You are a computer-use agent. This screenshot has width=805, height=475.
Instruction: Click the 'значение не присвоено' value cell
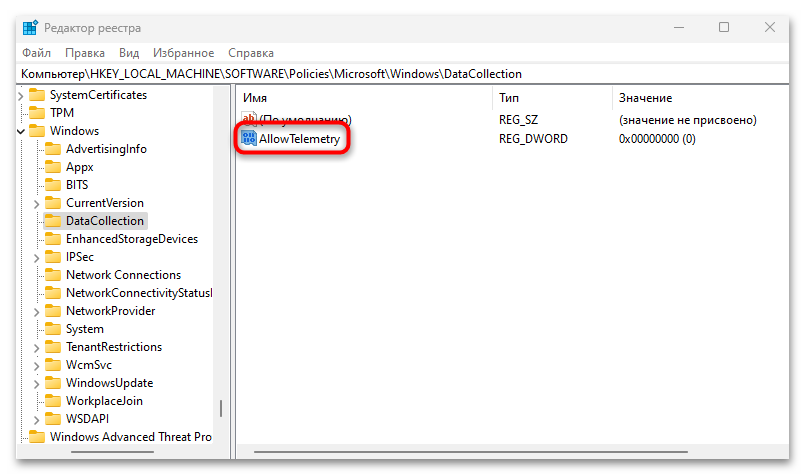click(687, 120)
